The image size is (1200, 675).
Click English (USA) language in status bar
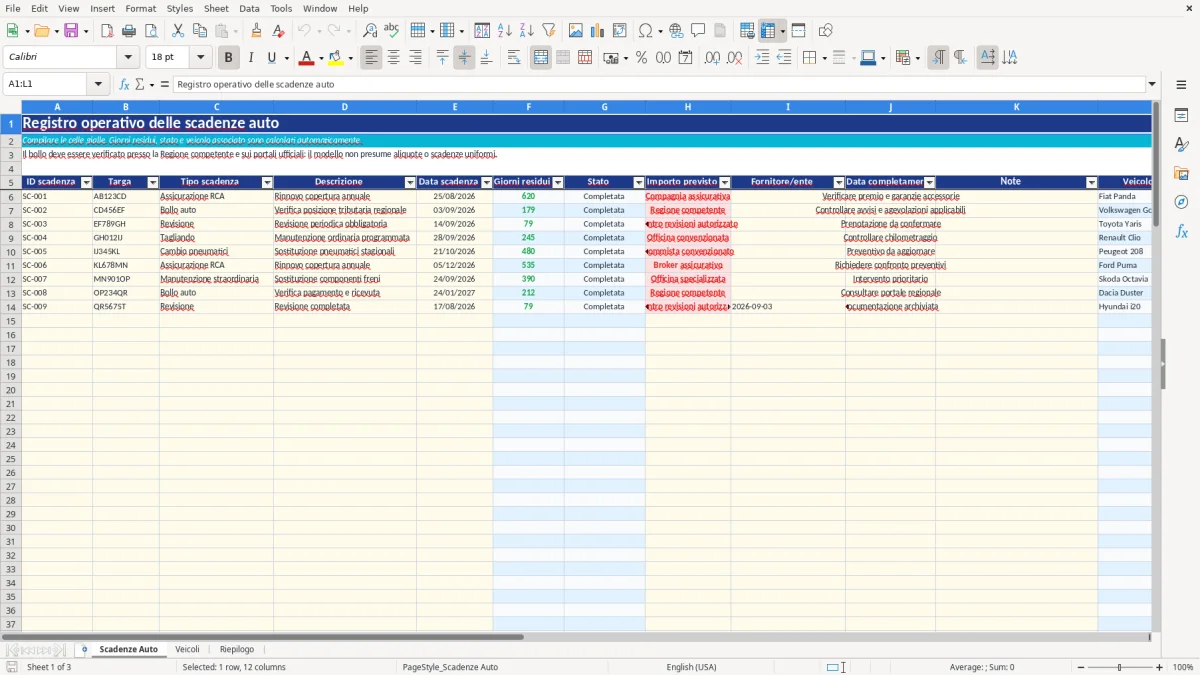(x=691, y=667)
